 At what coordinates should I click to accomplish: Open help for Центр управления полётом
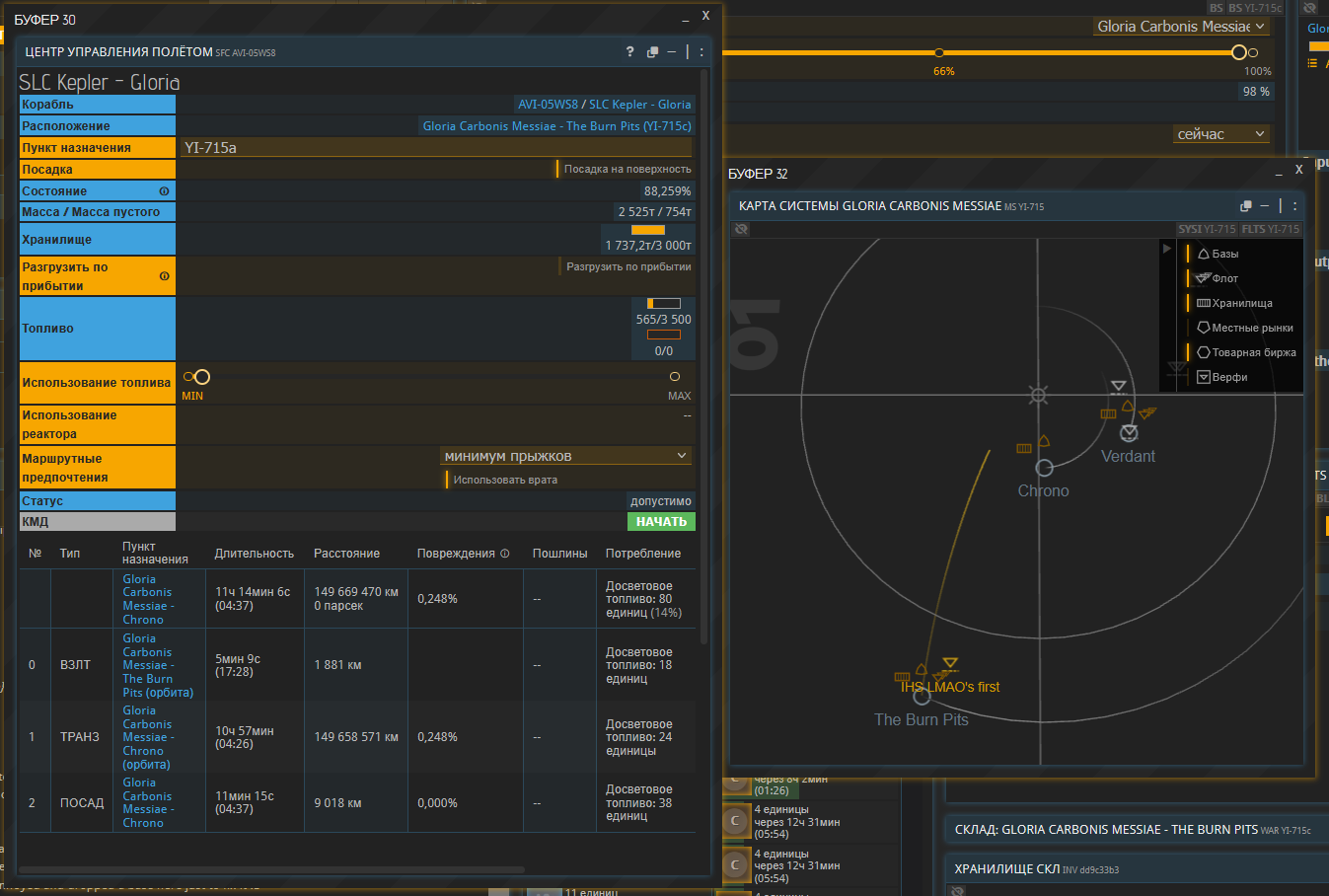pyautogui.click(x=630, y=52)
